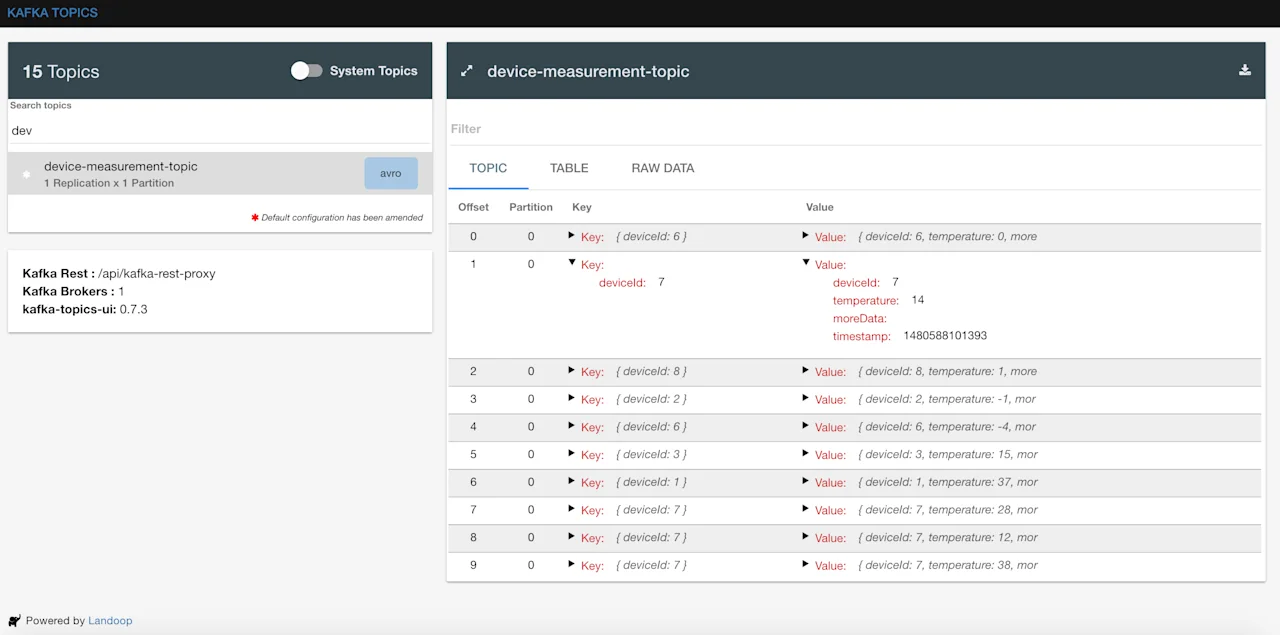Click the Offset column header
This screenshot has height=635, width=1280.
tap(474, 207)
